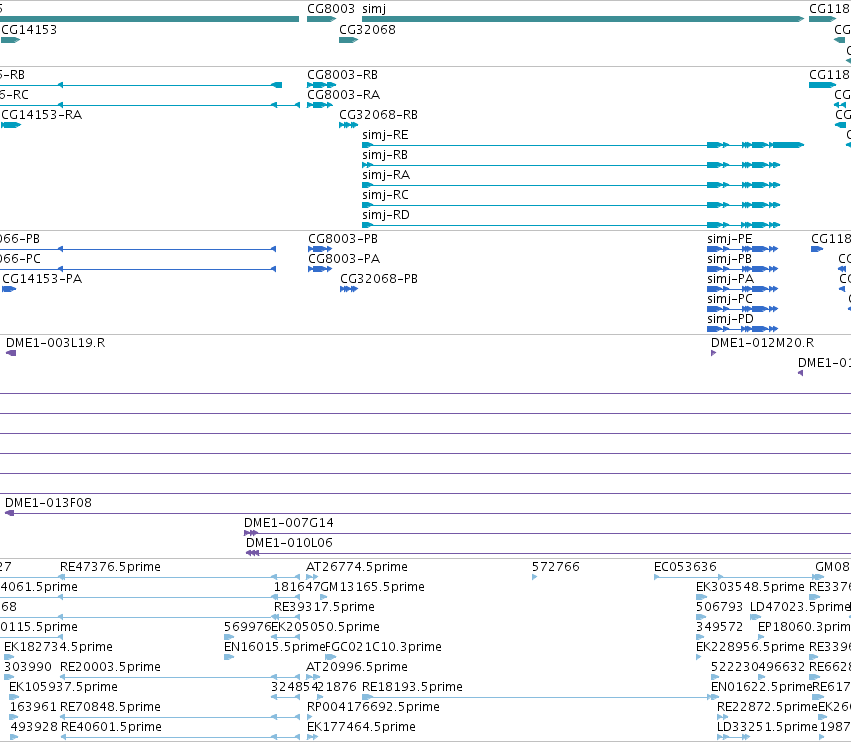The image size is (851, 742).
Task: Select transcript CG8003-RB
Action: (x=342, y=75)
